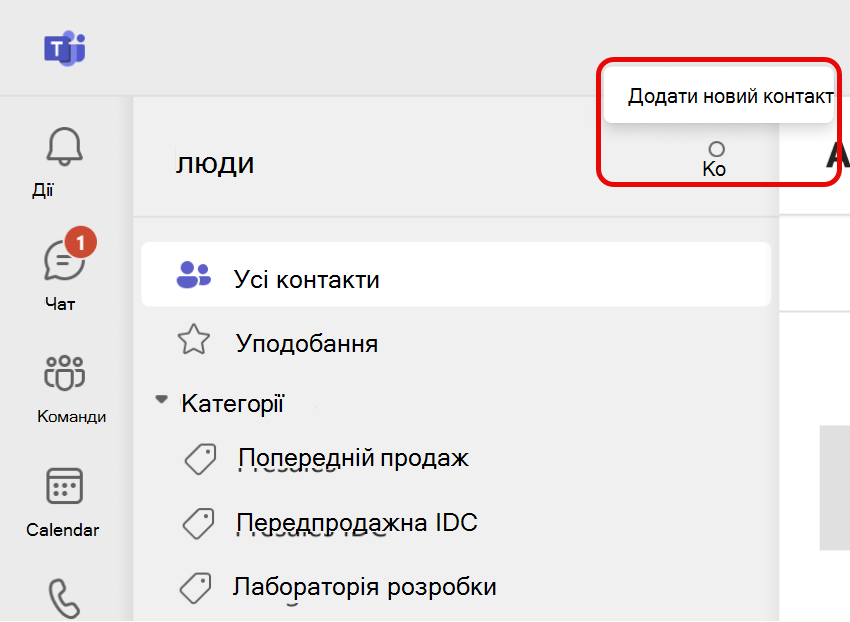Click the red 1 badge on Чат
Viewport: 850px width, 622px height.
click(81, 242)
